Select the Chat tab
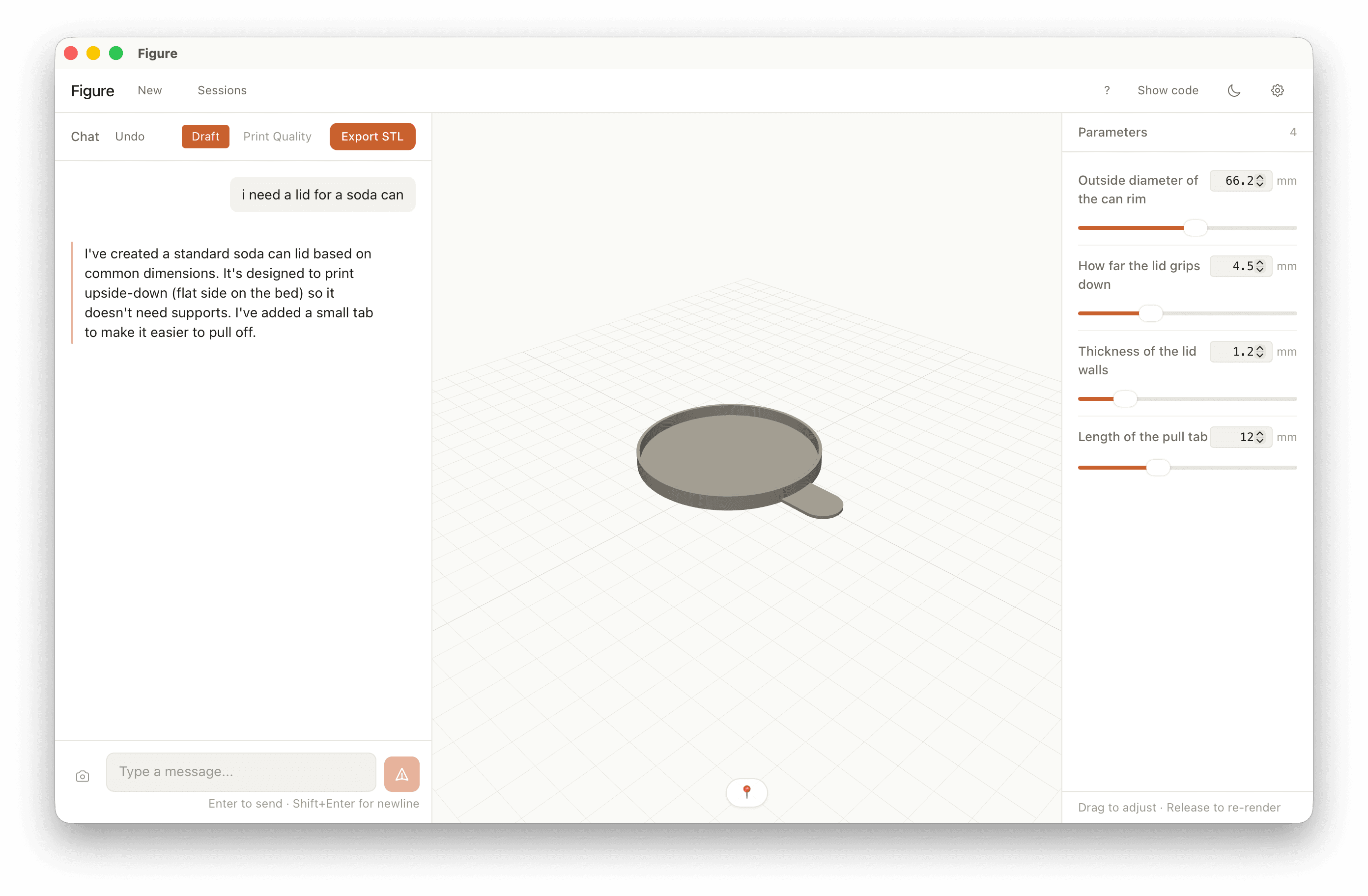 click(x=85, y=136)
